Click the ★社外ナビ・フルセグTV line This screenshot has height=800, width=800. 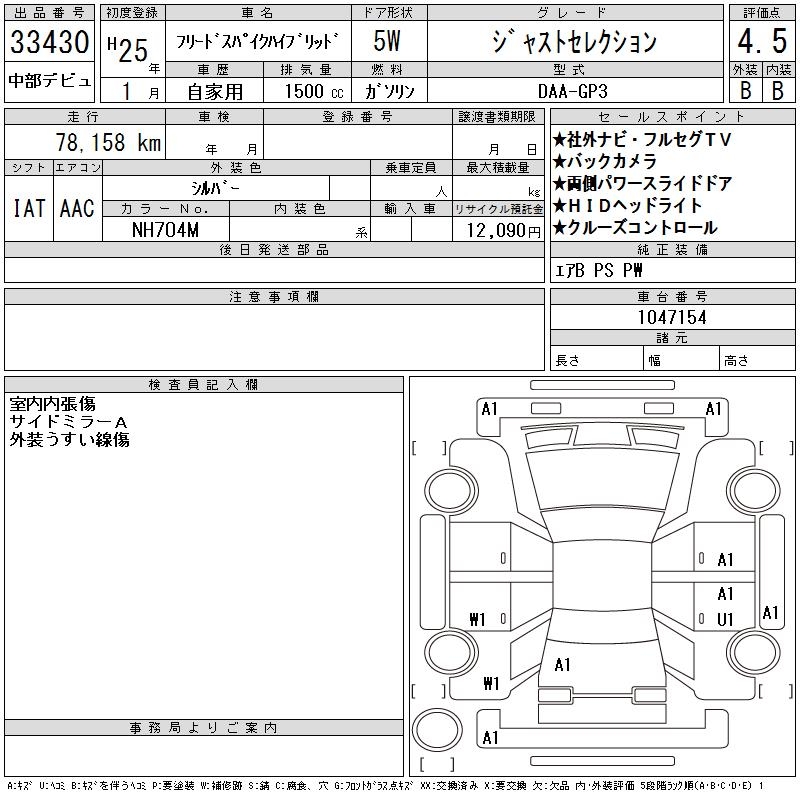642,139
